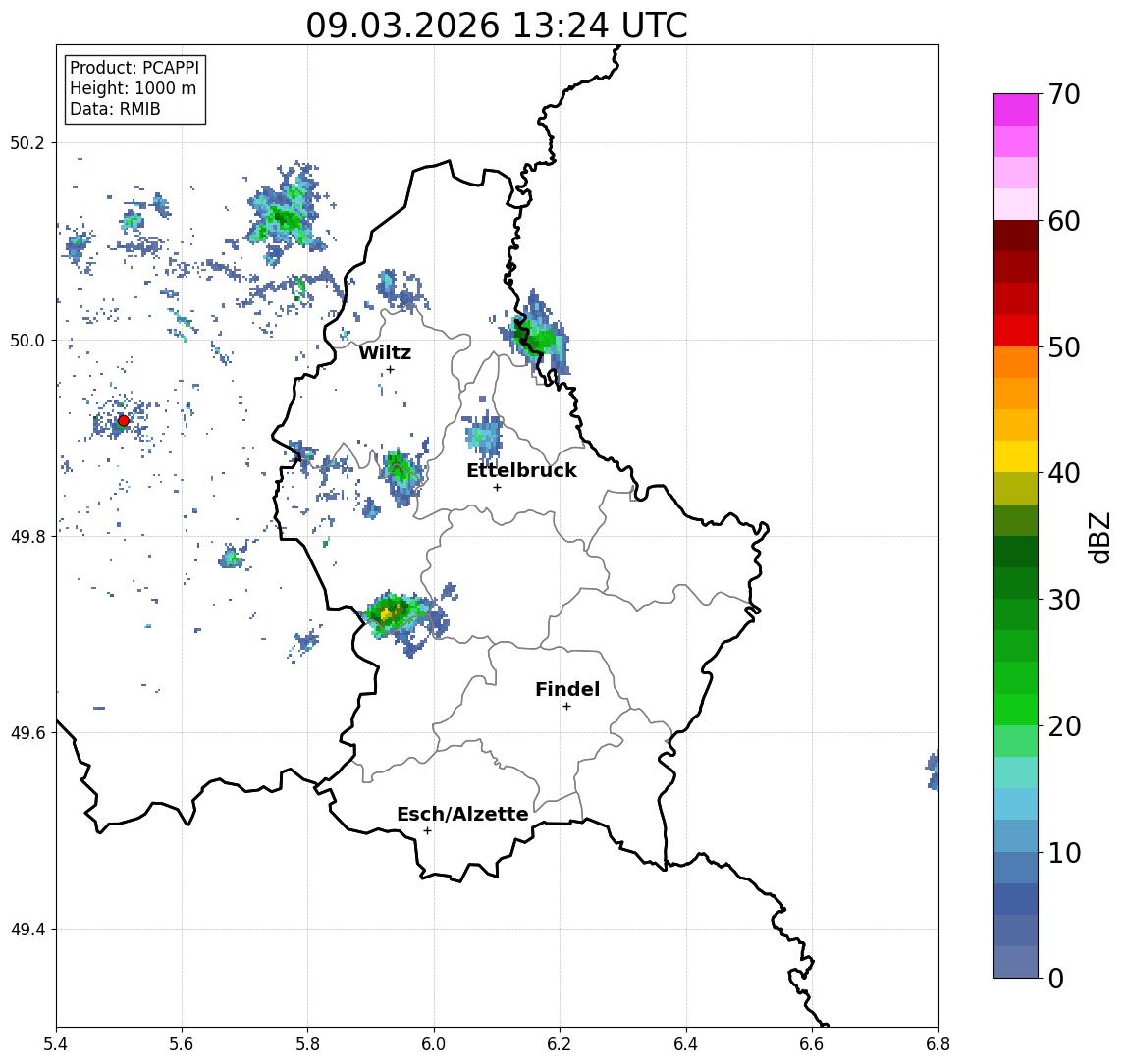Click the longitude tick label 6.6
Image resolution: width=1124 pixels, height=1064 pixels.
click(x=812, y=1044)
